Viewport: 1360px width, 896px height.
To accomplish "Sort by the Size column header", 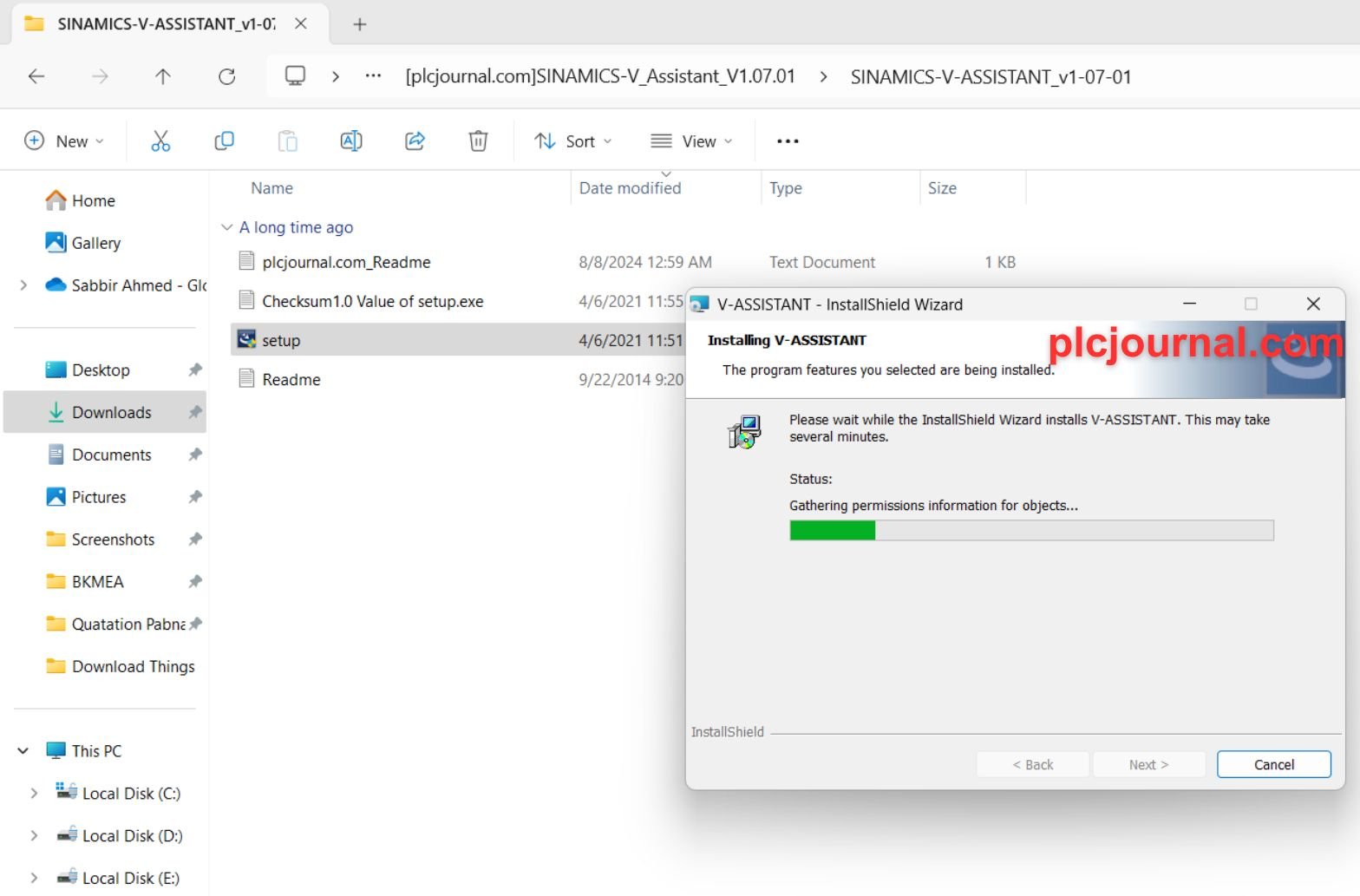I will (x=943, y=188).
